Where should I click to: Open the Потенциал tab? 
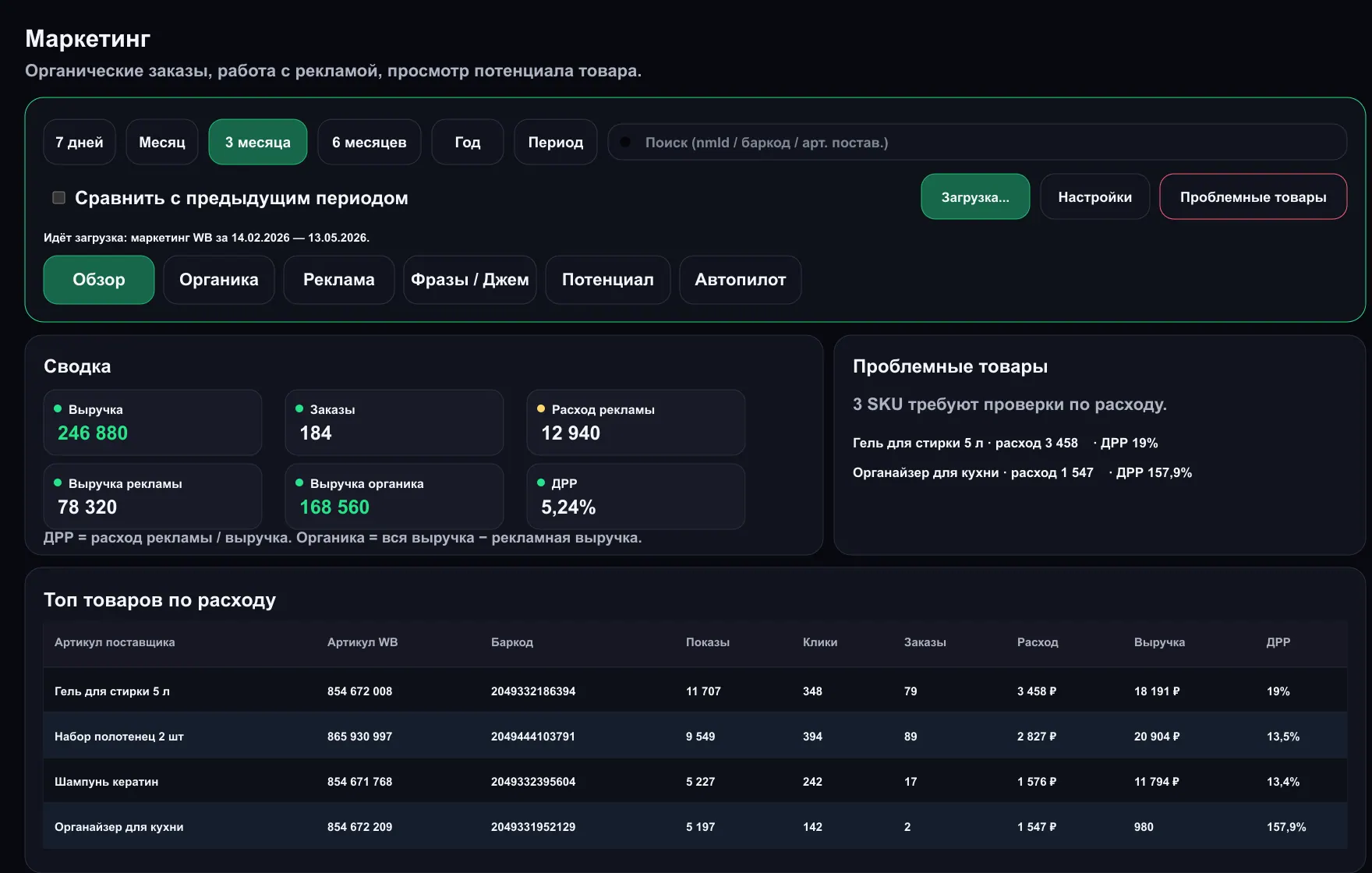608,280
